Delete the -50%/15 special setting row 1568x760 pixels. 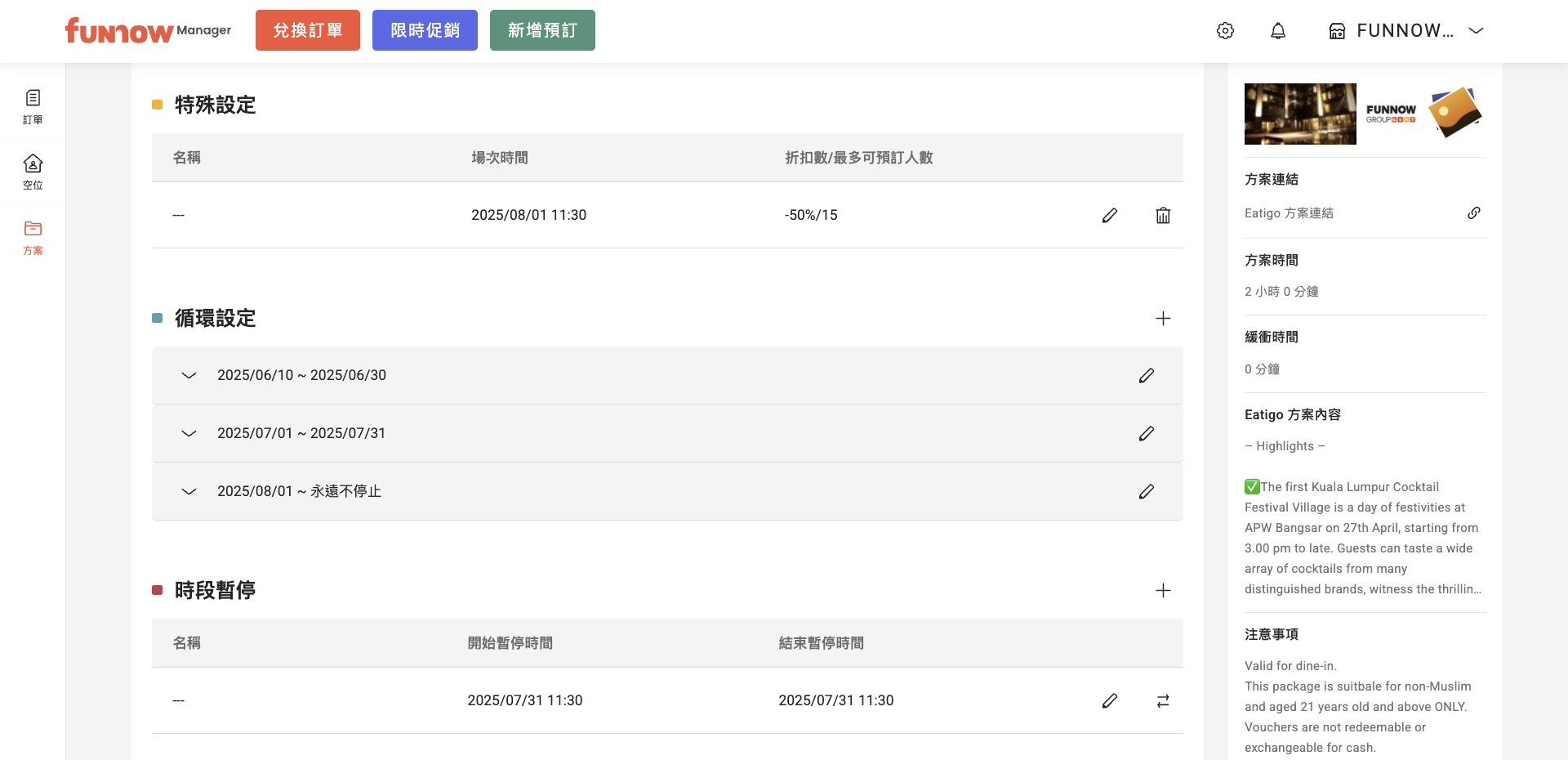point(1163,216)
